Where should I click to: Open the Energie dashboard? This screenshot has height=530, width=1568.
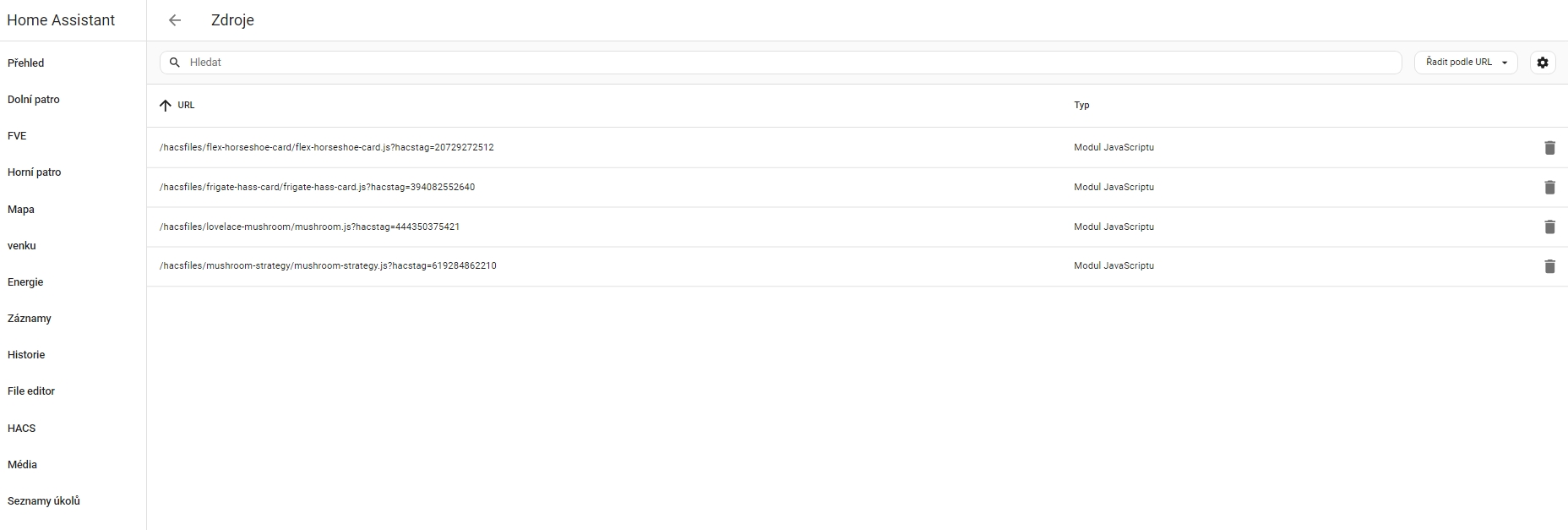point(25,282)
